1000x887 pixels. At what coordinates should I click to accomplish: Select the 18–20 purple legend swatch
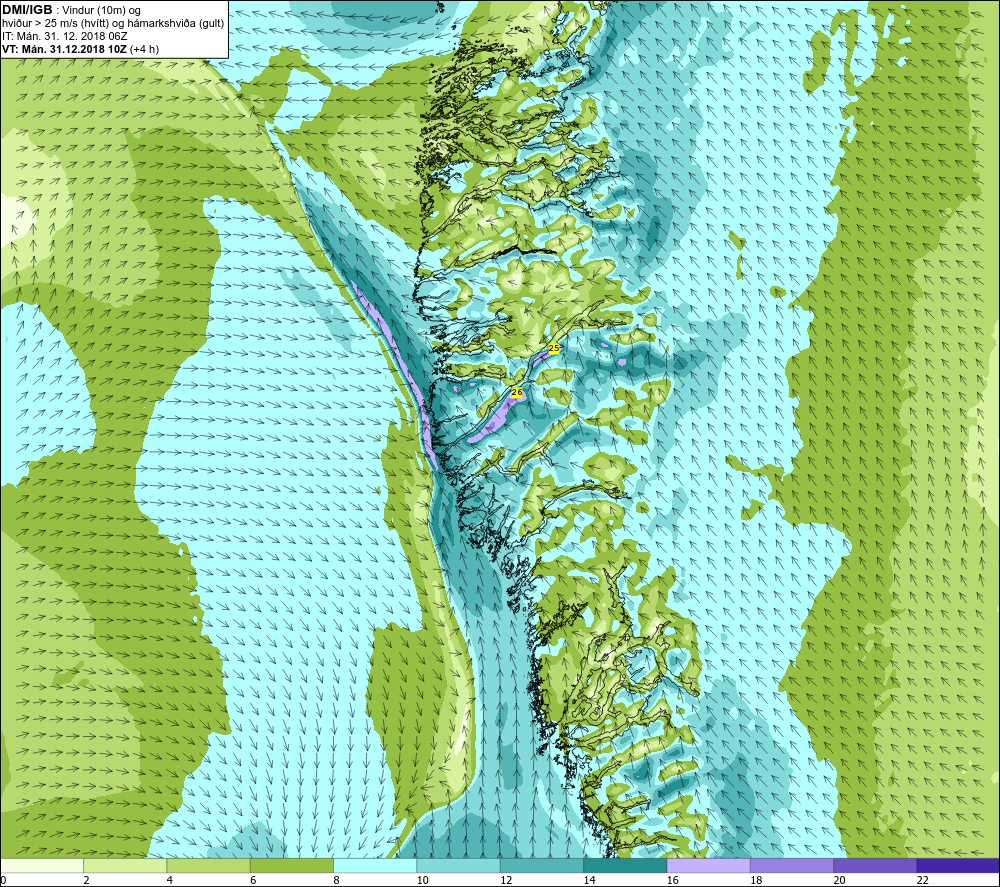click(x=791, y=866)
